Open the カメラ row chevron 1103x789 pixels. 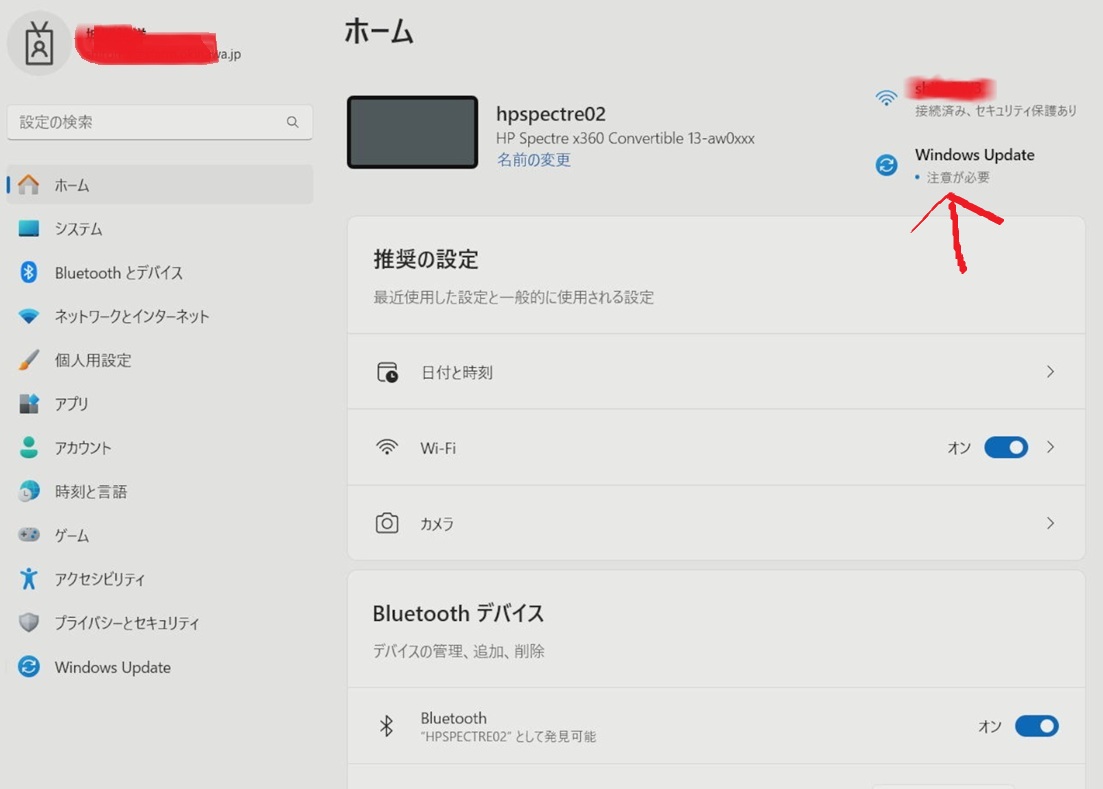1050,523
